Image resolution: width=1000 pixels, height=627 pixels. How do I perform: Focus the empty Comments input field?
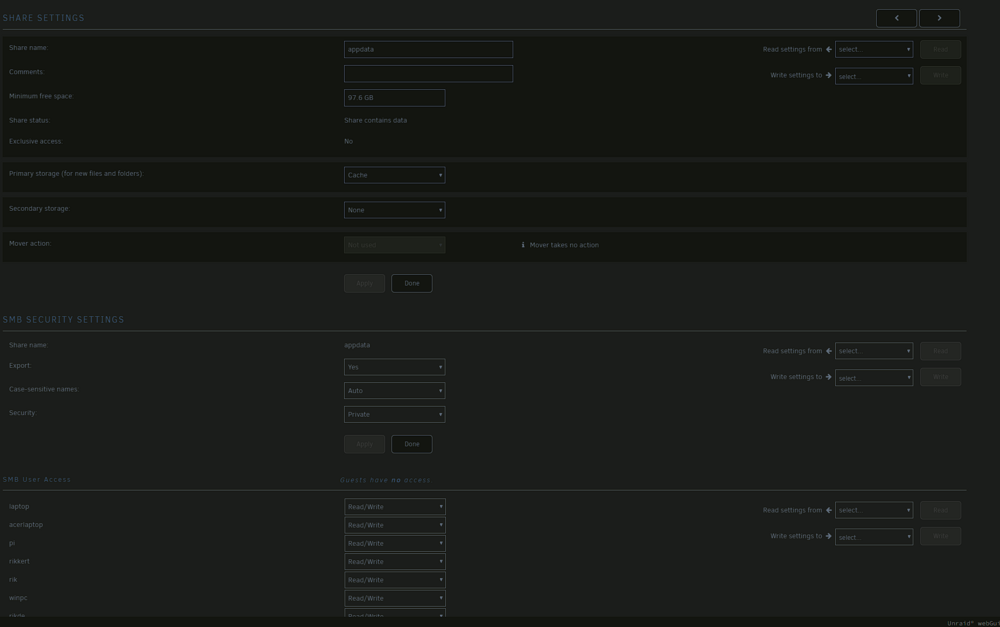pos(428,73)
